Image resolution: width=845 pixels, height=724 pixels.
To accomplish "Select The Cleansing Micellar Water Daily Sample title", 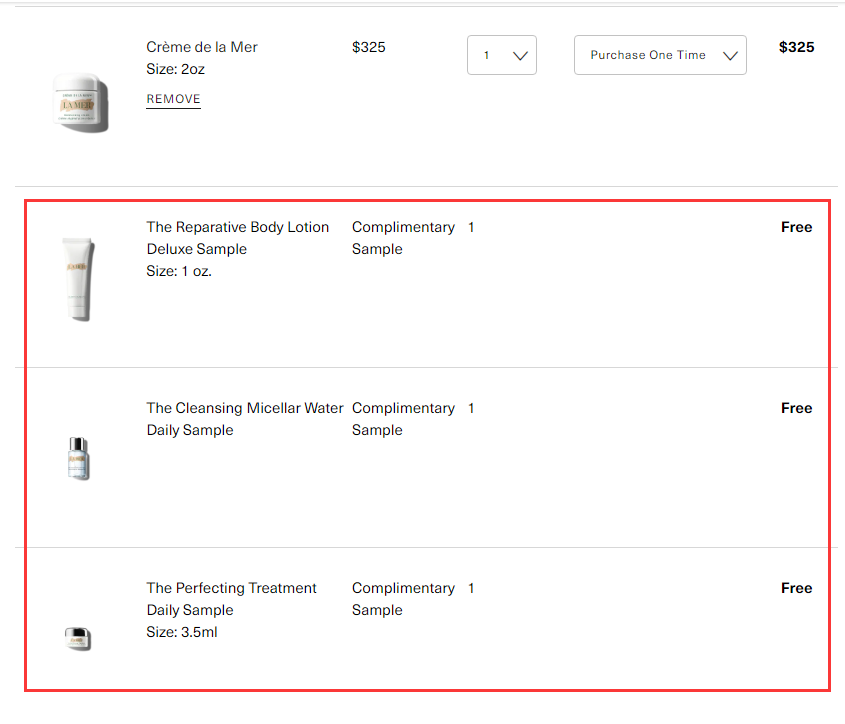I will [244, 419].
